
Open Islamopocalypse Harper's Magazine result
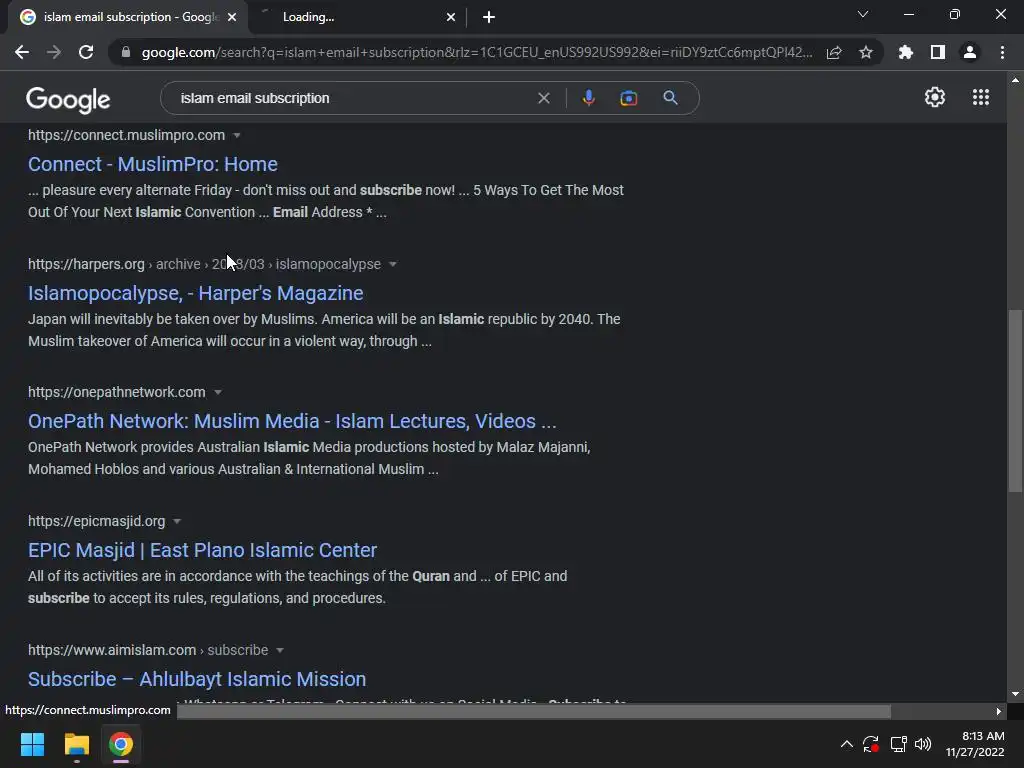coord(195,293)
